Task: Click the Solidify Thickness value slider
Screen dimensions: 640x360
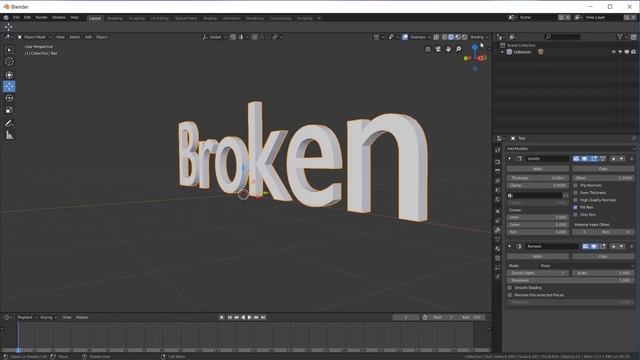Action: tap(538, 178)
